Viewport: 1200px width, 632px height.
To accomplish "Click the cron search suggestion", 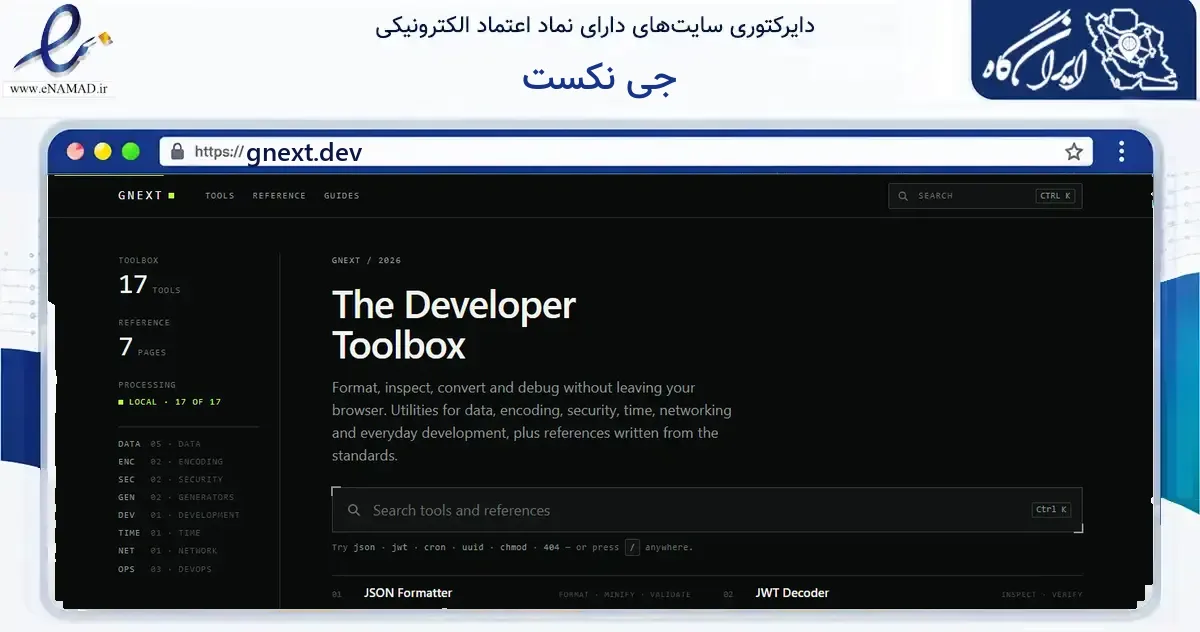I will tap(434, 548).
